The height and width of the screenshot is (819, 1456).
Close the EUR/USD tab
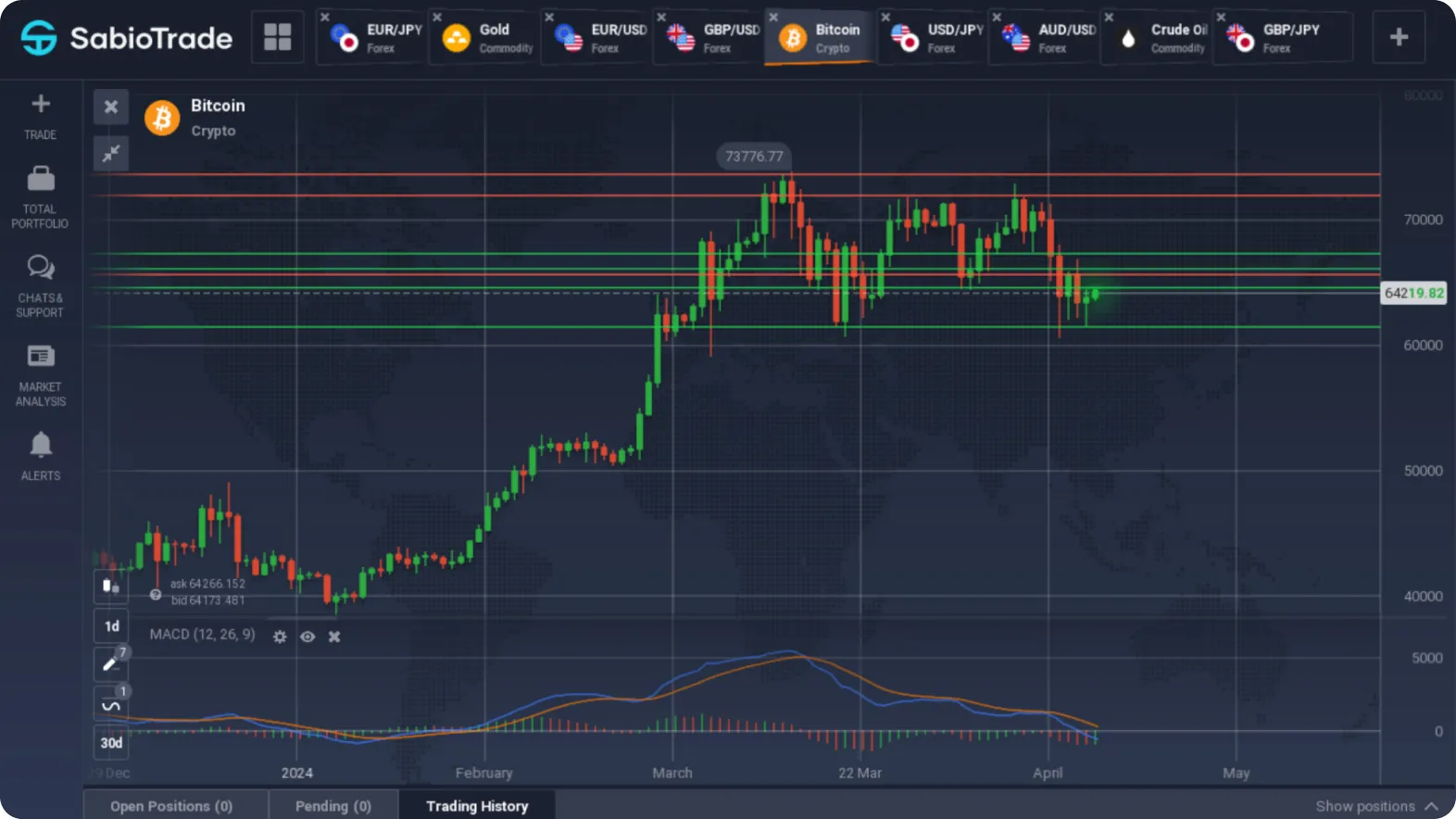(549, 17)
